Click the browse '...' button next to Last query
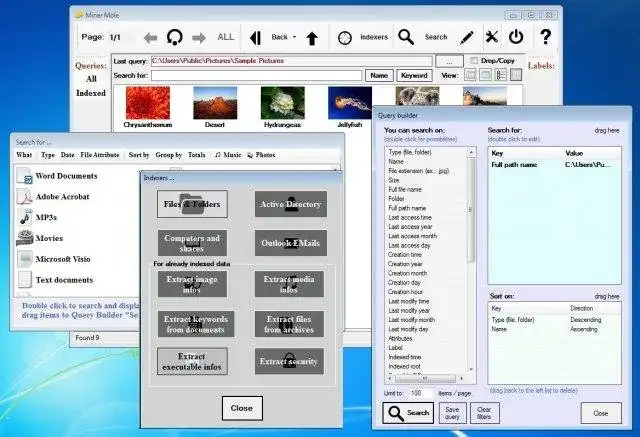640x437 pixels. [x=449, y=61]
